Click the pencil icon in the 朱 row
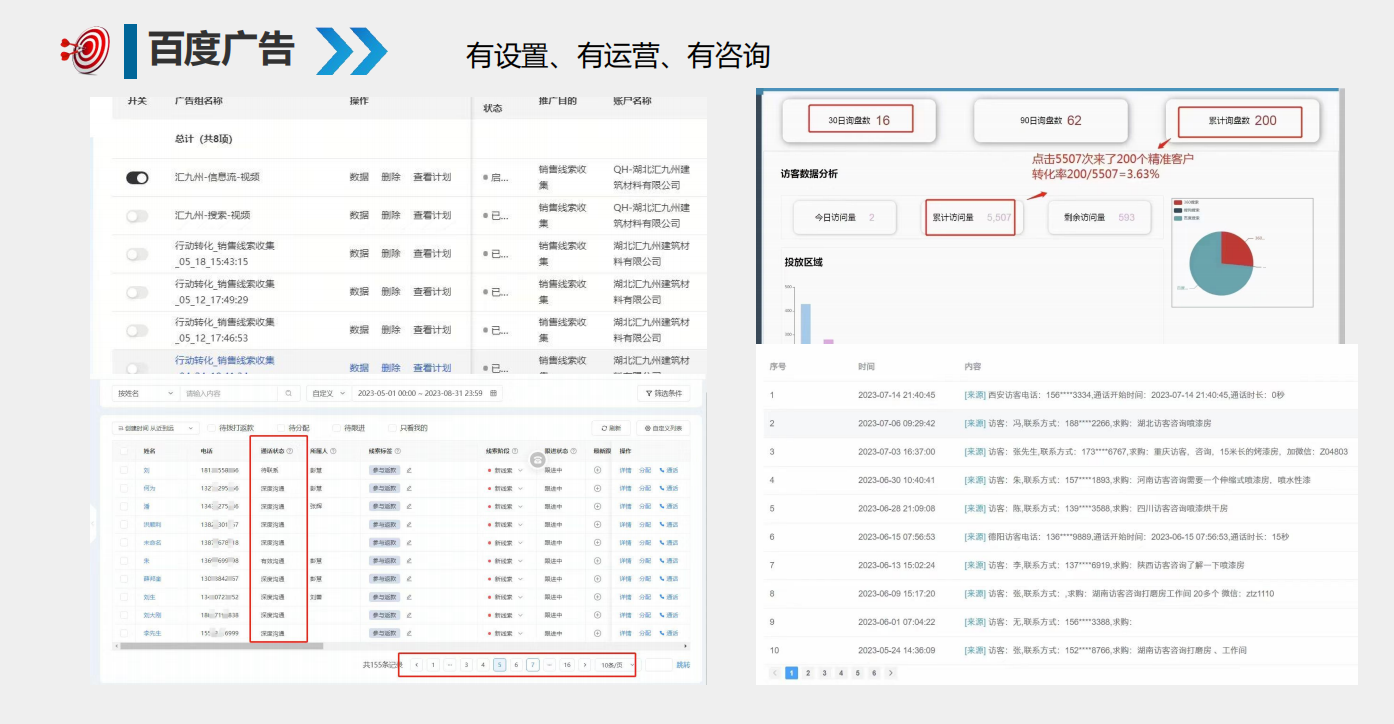Screen dimensions: 1394x724 pyautogui.click(x=409, y=561)
